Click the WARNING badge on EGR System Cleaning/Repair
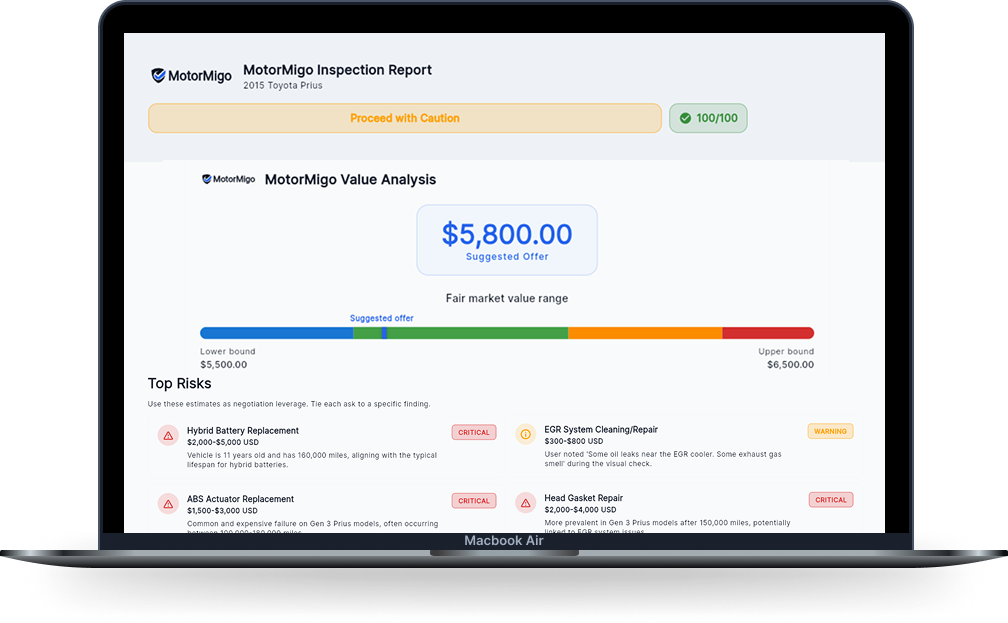 point(830,431)
